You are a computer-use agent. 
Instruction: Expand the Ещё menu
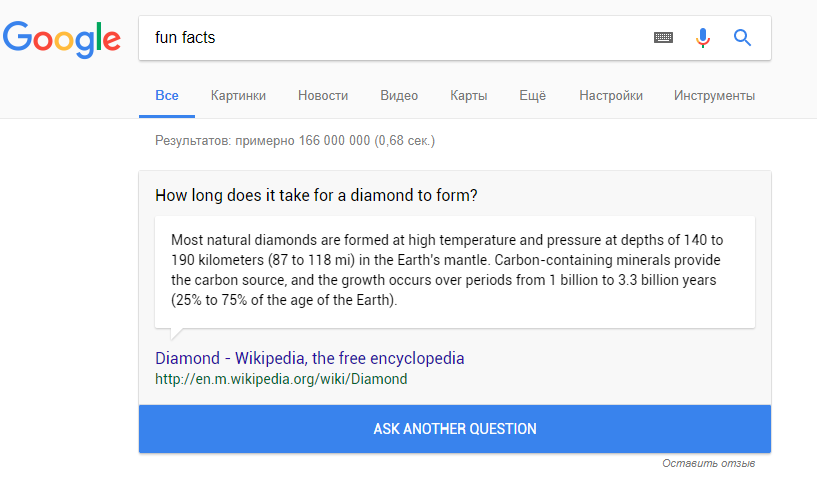click(533, 96)
